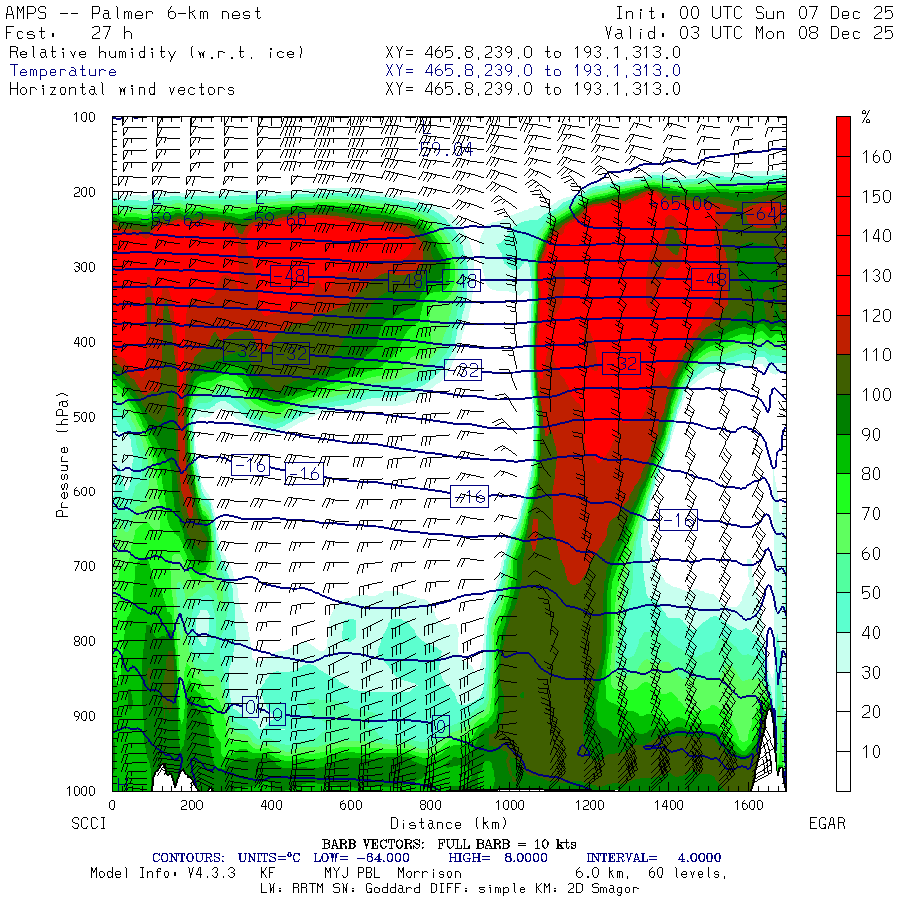Click the 500 tick on the pressure axis
Viewport: 900px width, 900px height.
pyautogui.click(x=84, y=417)
